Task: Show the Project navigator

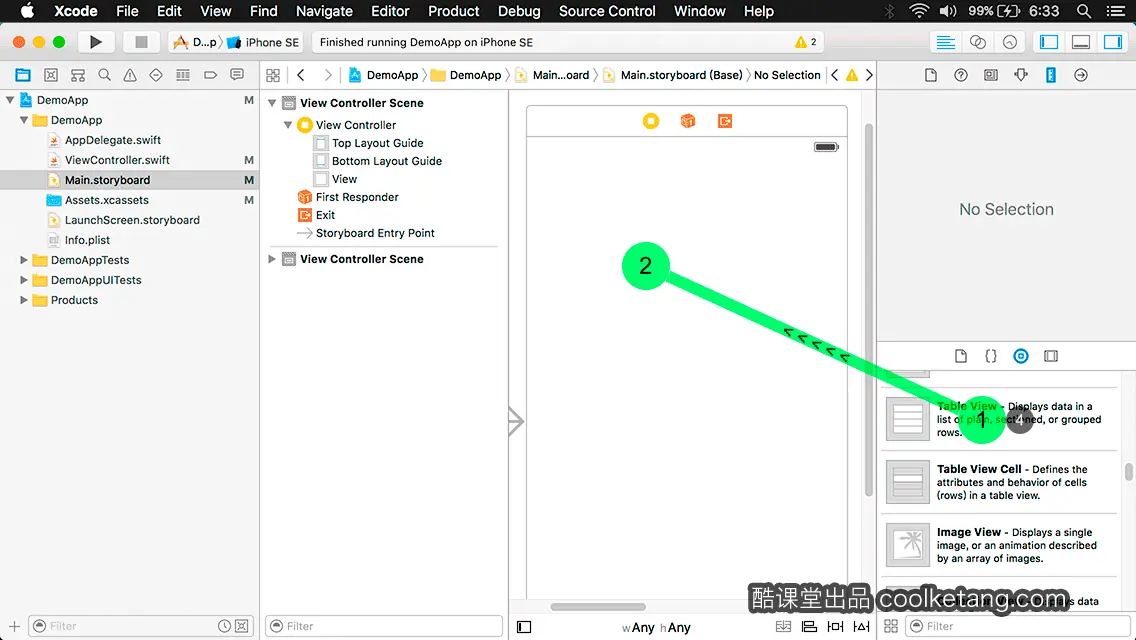Action: click(x=23, y=75)
